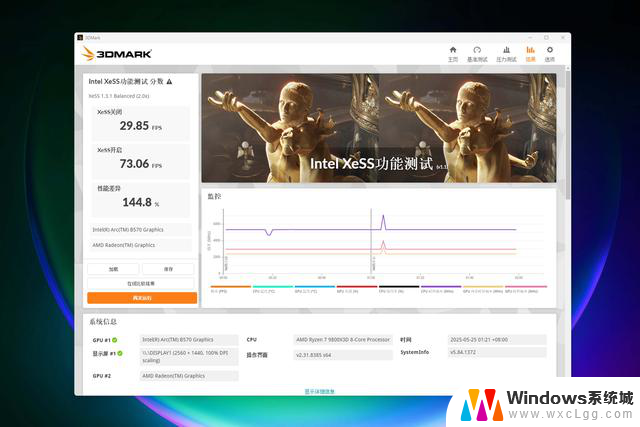
Task: Toggle the teal CPU temperature legend item
Action: [273, 289]
